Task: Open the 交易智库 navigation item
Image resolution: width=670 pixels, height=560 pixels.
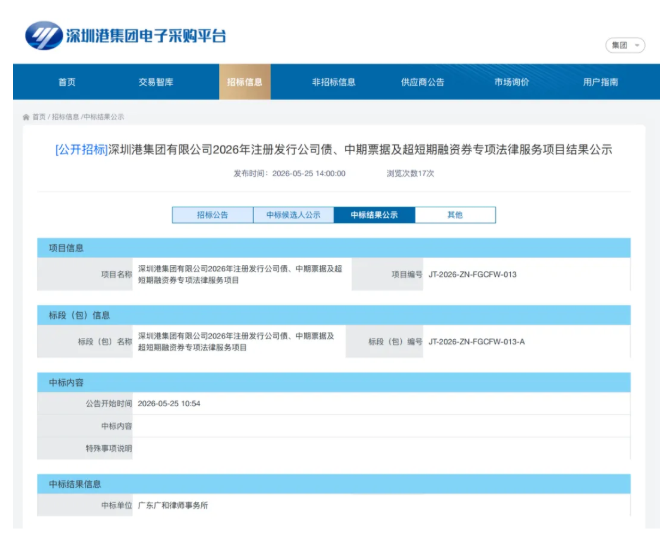Action: tap(156, 82)
